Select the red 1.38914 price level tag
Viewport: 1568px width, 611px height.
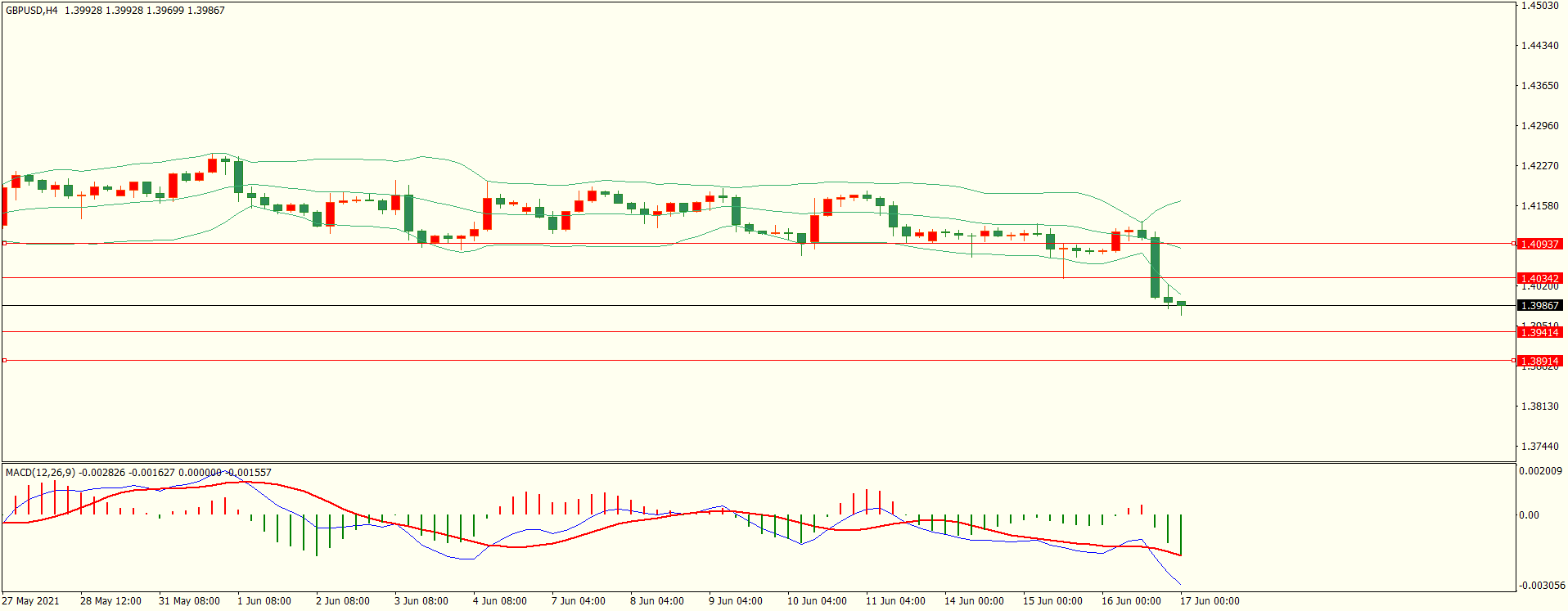pyautogui.click(x=1539, y=361)
